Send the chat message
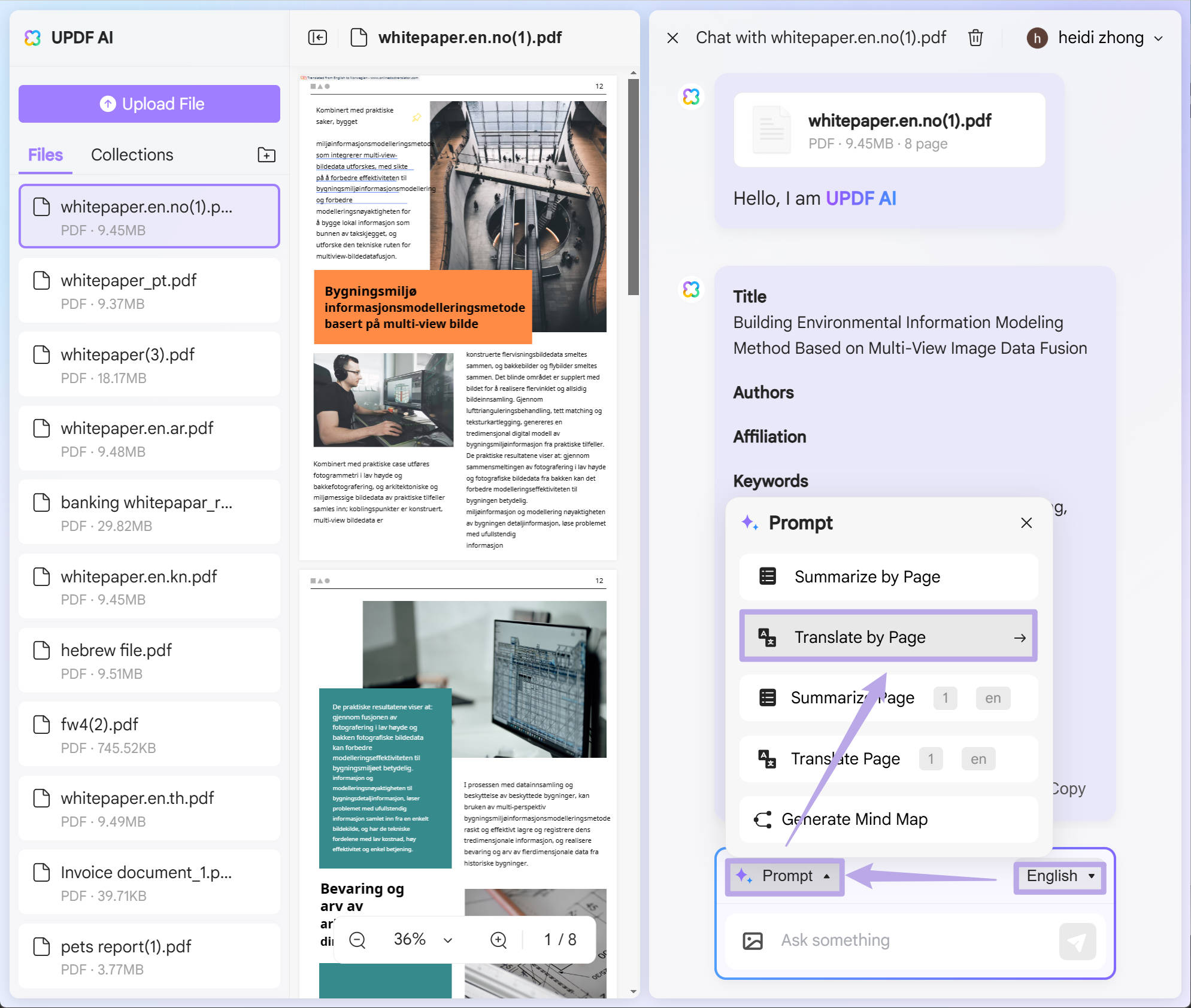 pos(1077,940)
